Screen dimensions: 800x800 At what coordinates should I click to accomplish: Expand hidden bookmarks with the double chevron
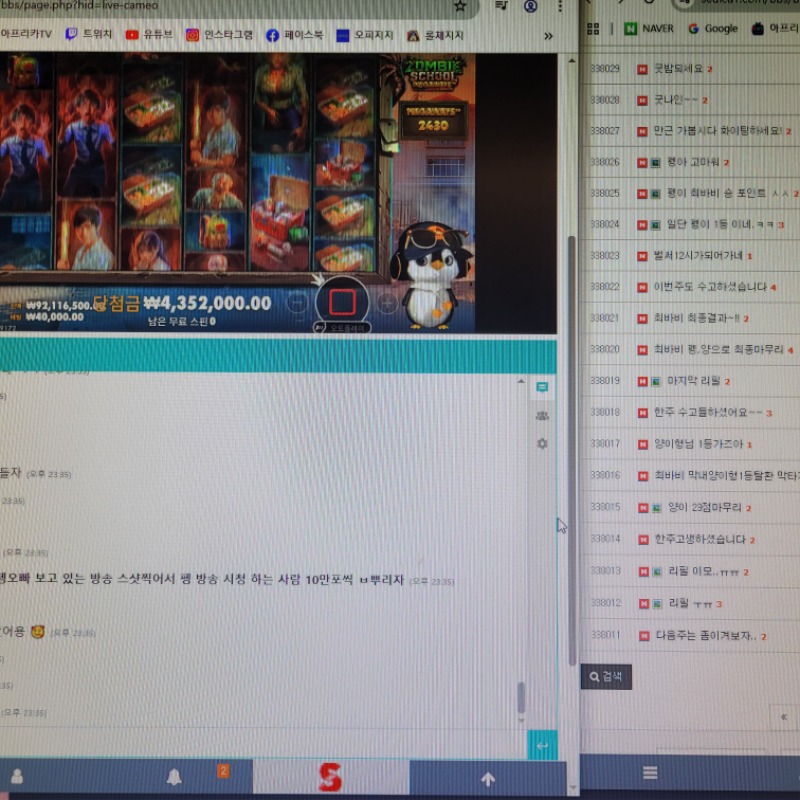548,36
